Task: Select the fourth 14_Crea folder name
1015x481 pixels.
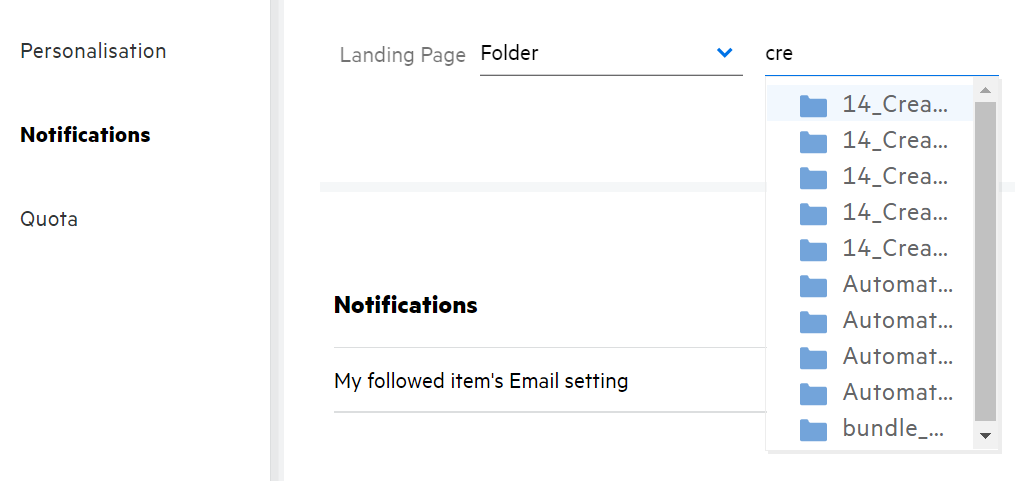Action: (895, 213)
